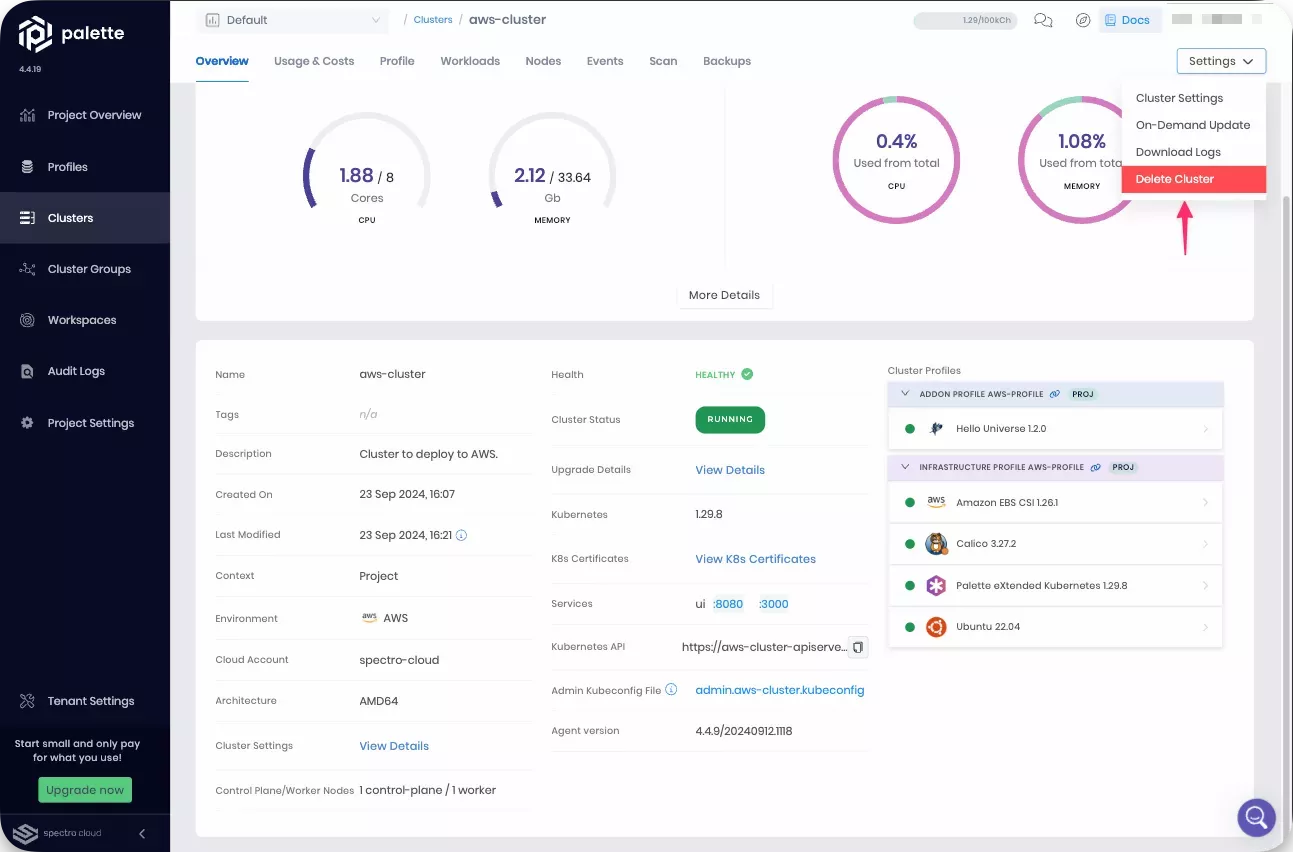The width and height of the screenshot is (1293, 852).
Task: Switch to the Workloads tab
Action: coord(470,61)
